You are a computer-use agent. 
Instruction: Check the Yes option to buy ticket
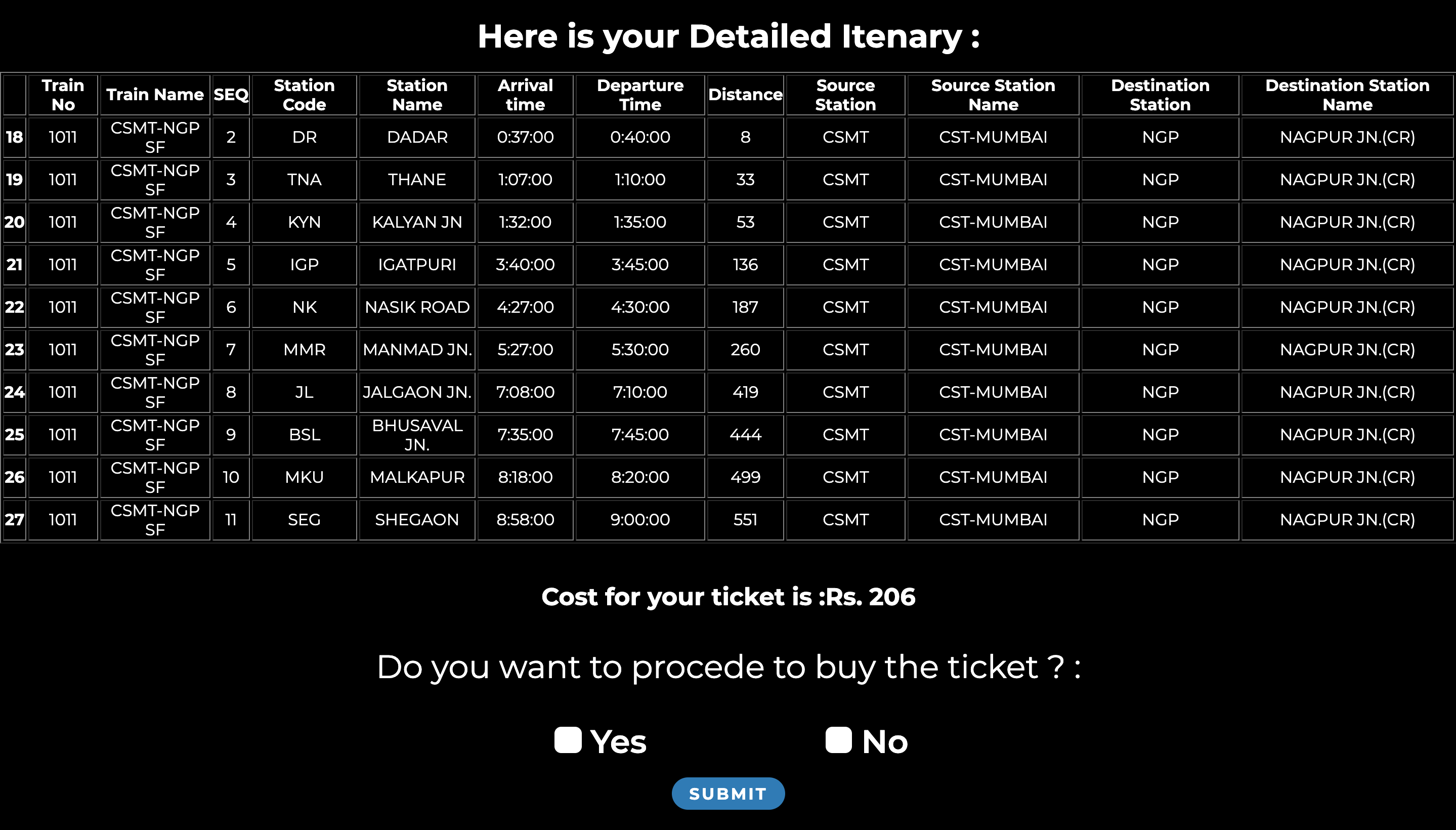[x=568, y=741]
